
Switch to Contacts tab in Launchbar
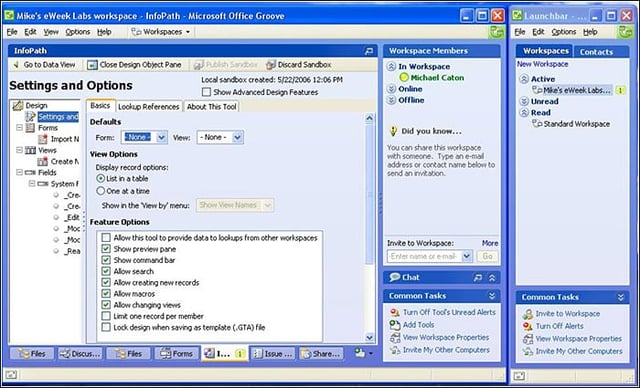click(x=596, y=52)
